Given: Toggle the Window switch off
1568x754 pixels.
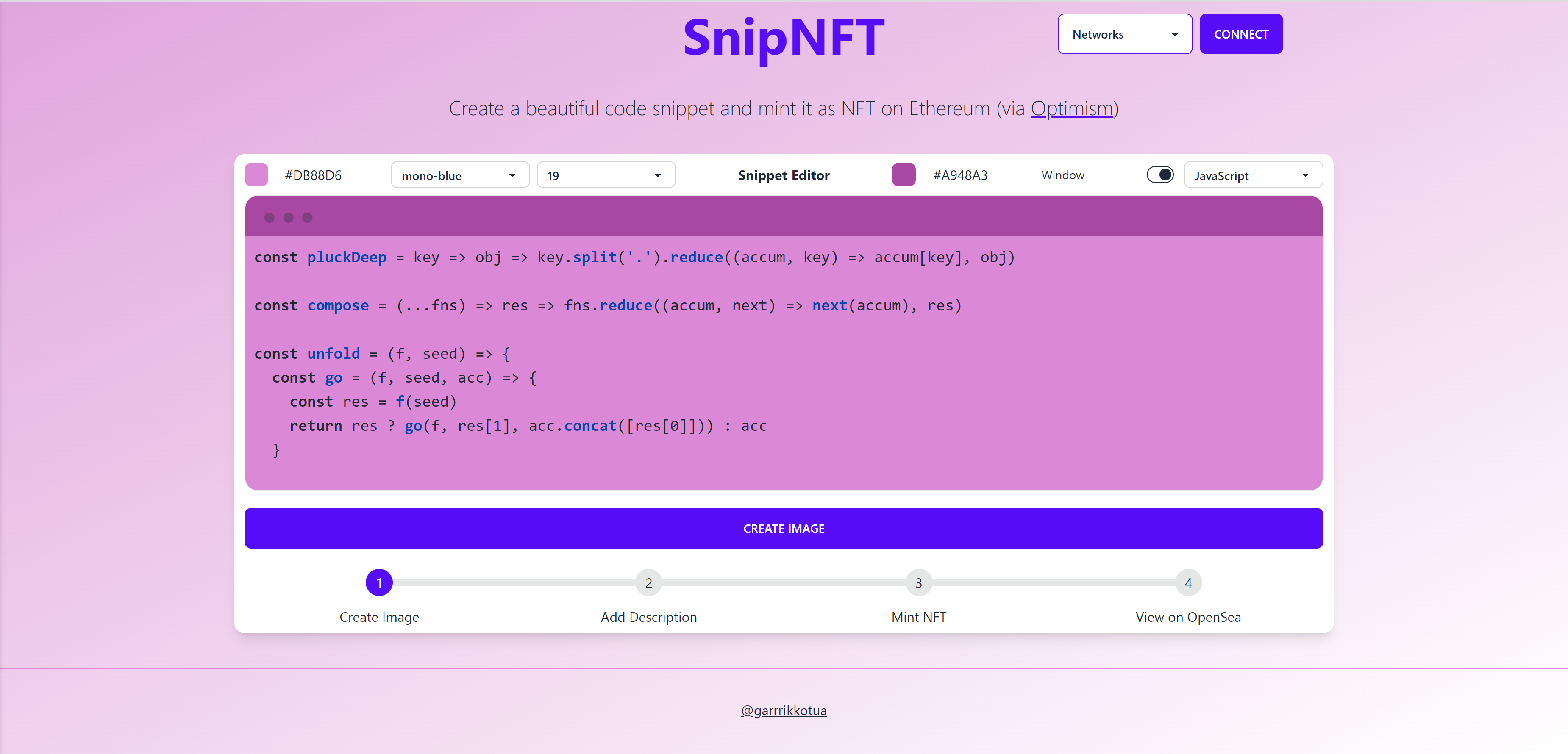Looking at the screenshot, I should click(1160, 175).
